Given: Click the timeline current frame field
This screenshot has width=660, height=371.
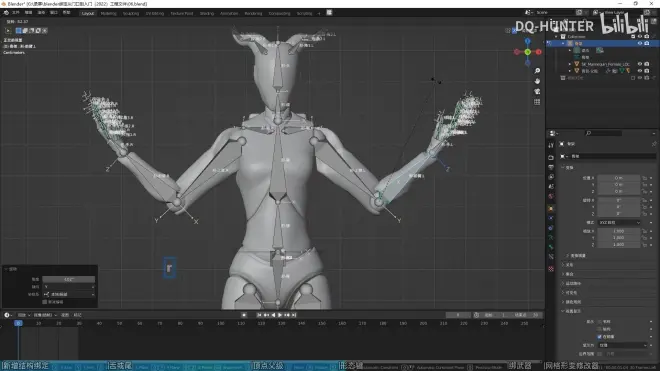Looking at the screenshot, I should pos(458,315).
